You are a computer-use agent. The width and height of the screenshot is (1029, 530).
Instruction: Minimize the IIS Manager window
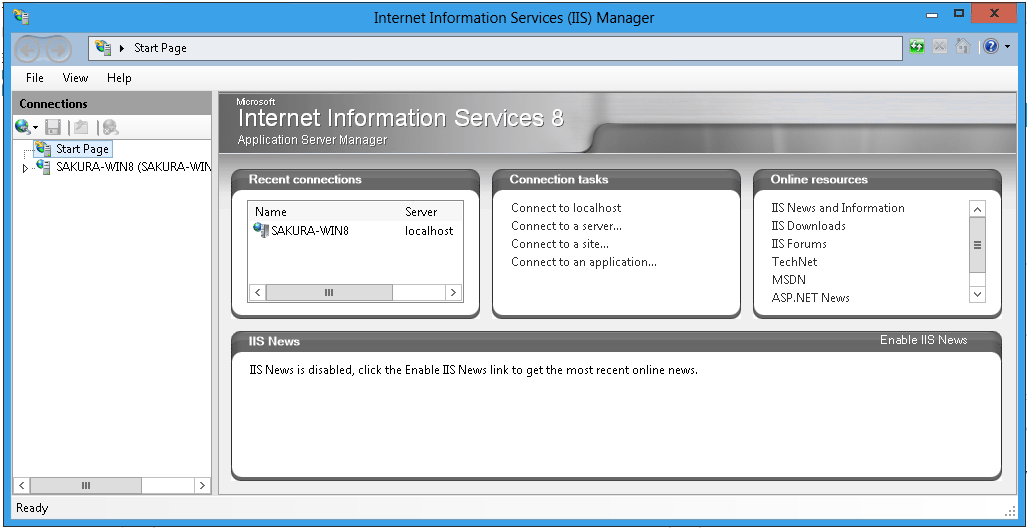pyautogui.click(x=931, y=14)
